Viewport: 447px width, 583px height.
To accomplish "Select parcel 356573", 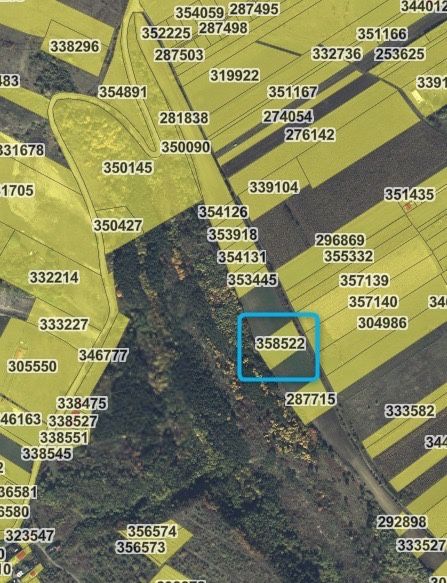I will (141, 547).
